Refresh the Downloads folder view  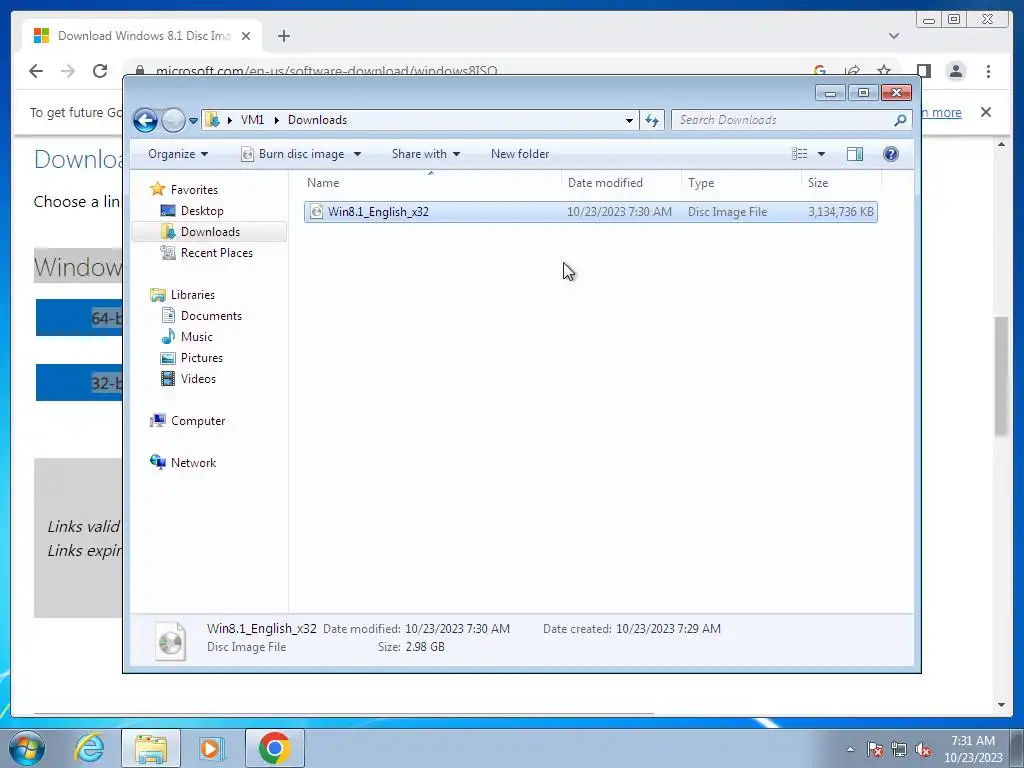(x=652, y=120)
